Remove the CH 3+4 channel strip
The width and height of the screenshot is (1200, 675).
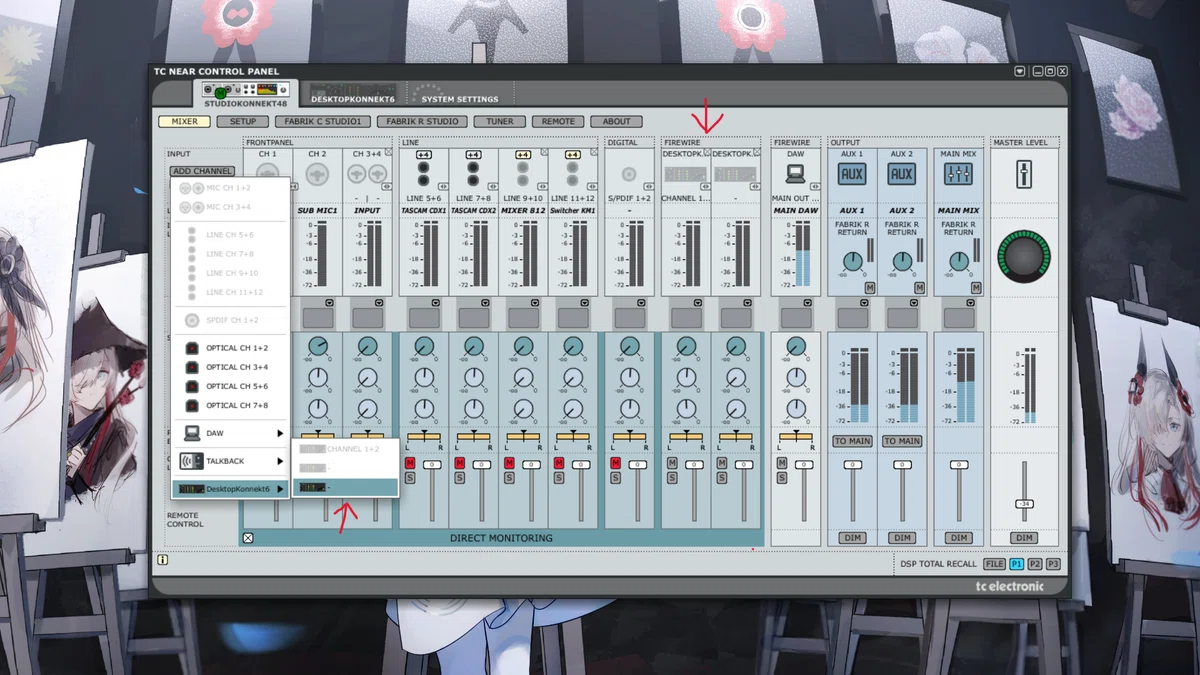(x=389, y=152)
